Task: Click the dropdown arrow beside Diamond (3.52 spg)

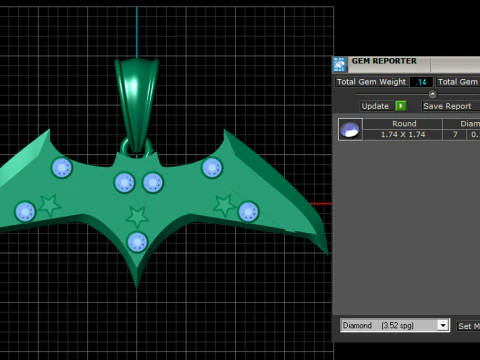Action: [443, 325]
